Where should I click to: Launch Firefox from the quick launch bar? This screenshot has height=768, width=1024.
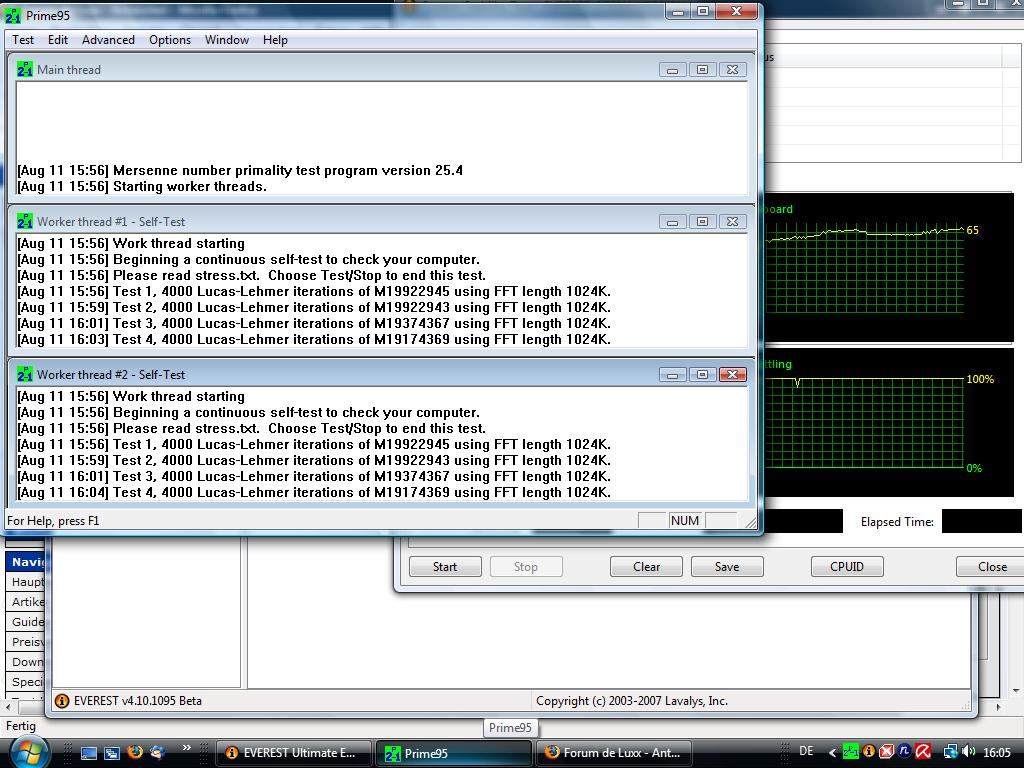coord(135,752)
